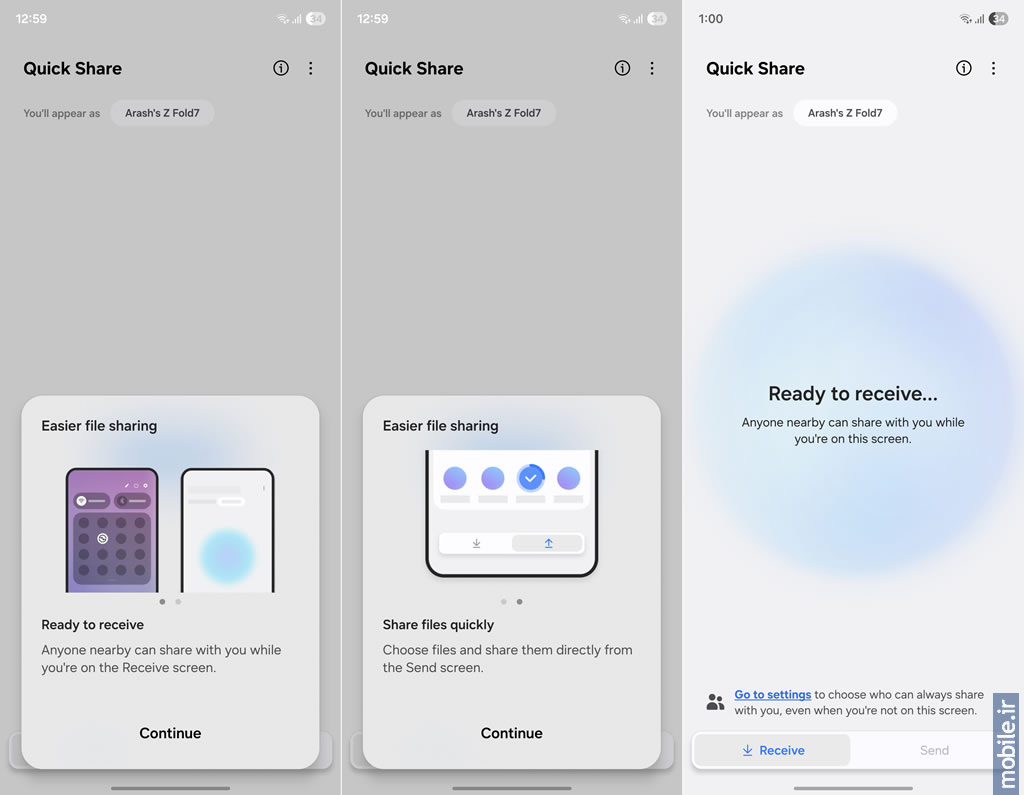Open the three-dot menu in the right Quick Share screen

pos(993,68)
